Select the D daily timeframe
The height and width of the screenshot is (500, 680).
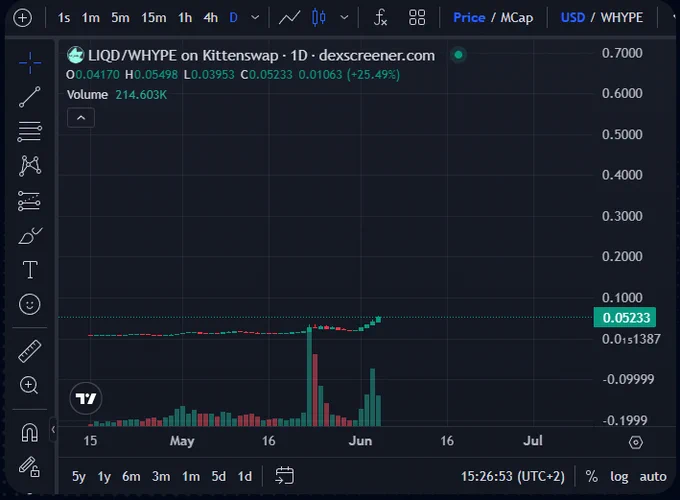tap(233, 18)
